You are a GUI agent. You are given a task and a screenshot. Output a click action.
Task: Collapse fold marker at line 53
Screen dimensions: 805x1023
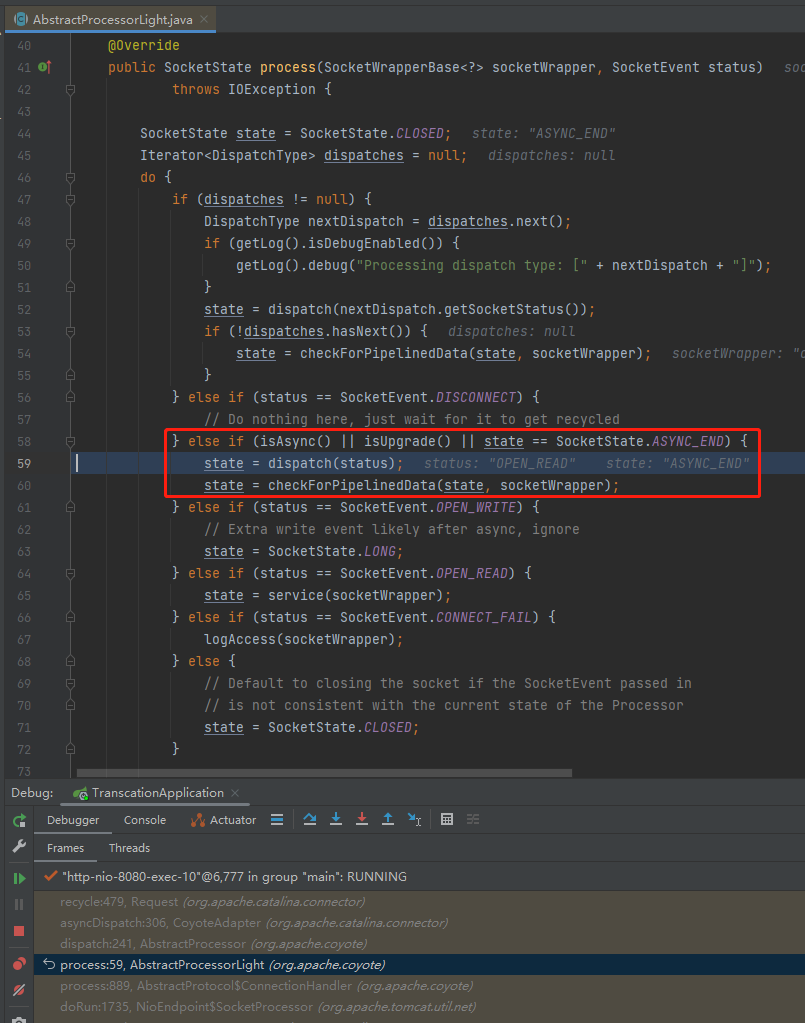click(x=70, y=331)
